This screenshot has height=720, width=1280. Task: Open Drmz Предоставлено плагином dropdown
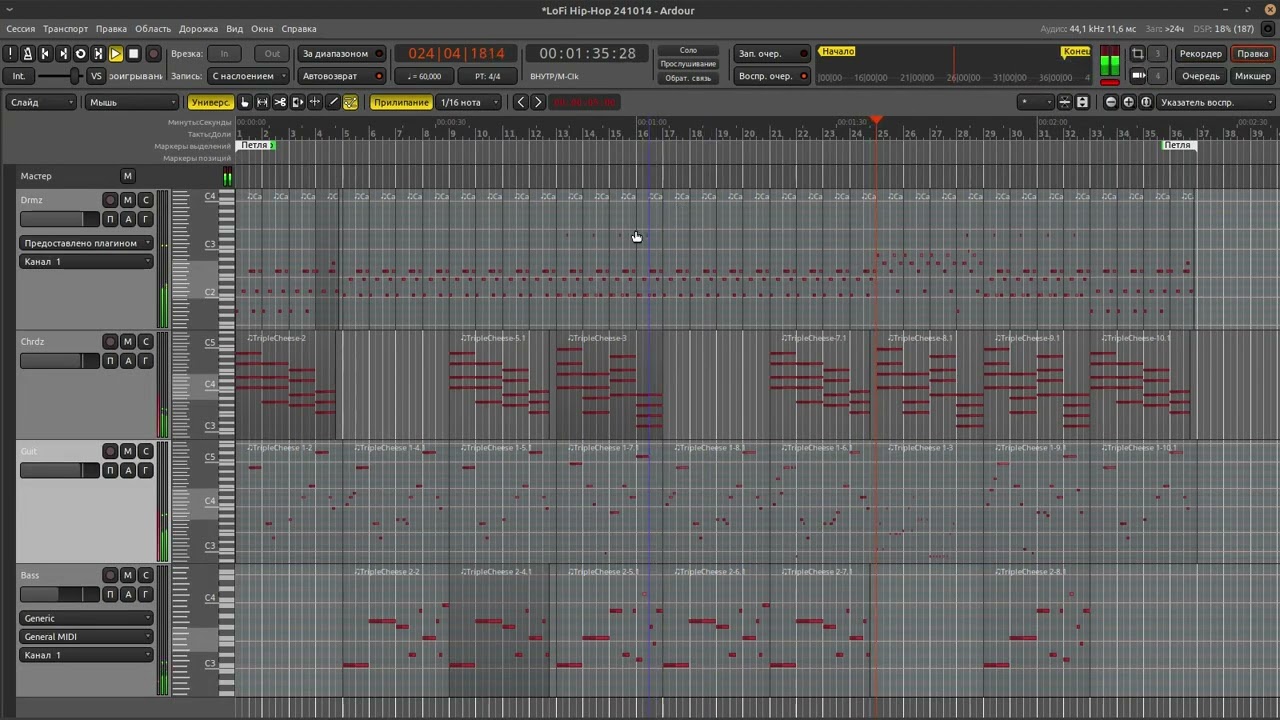(87, 243)
